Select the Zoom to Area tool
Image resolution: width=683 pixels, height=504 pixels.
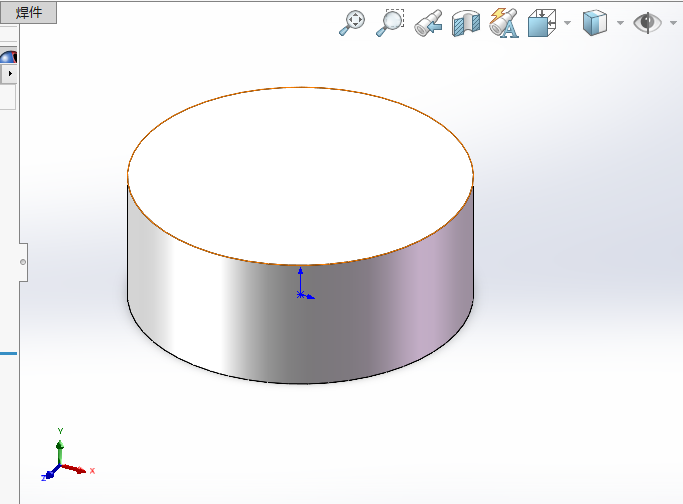click(x=390, y=23)
